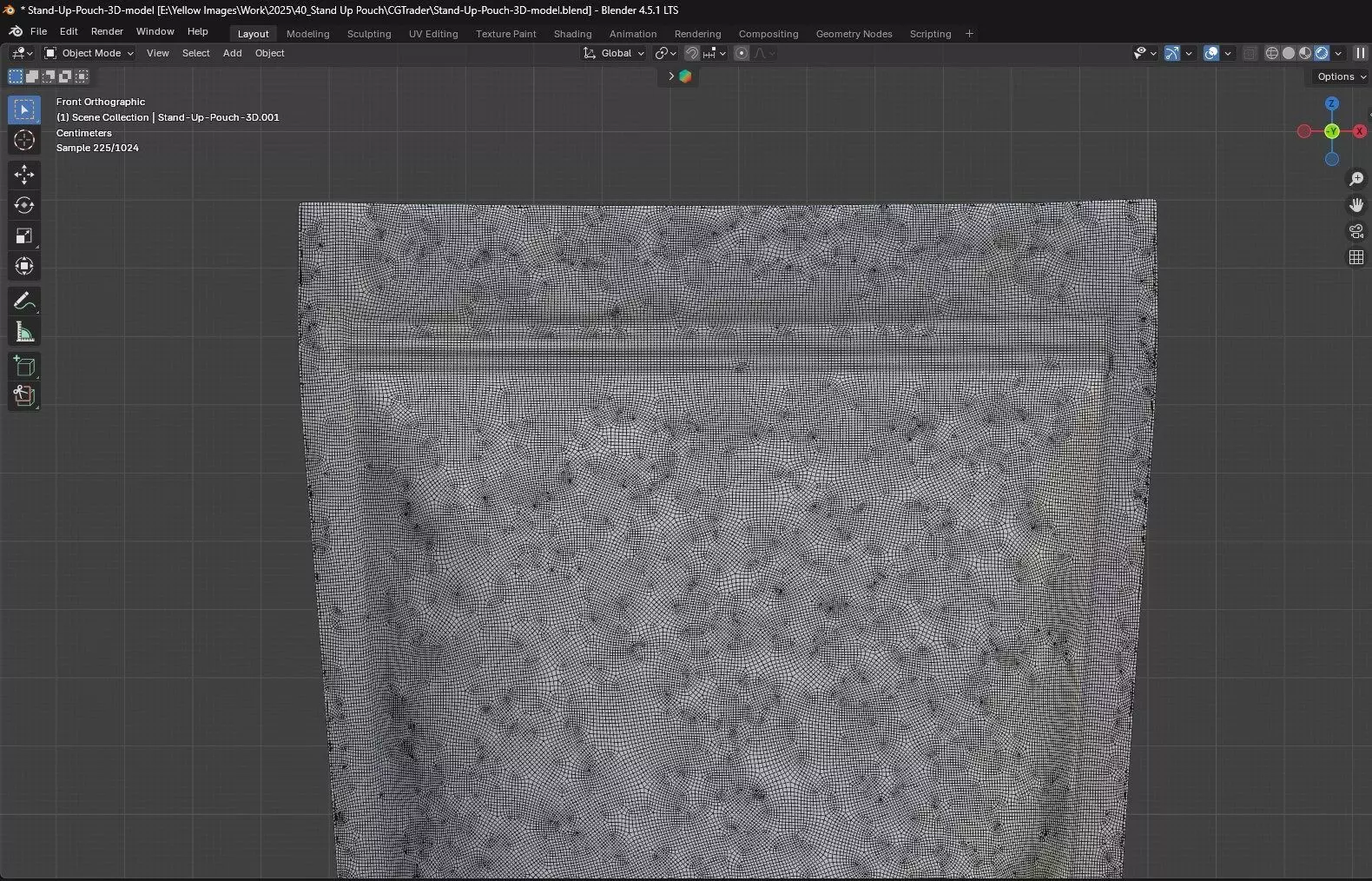
Task: Select the Transform tool
Action: point(24,266)
